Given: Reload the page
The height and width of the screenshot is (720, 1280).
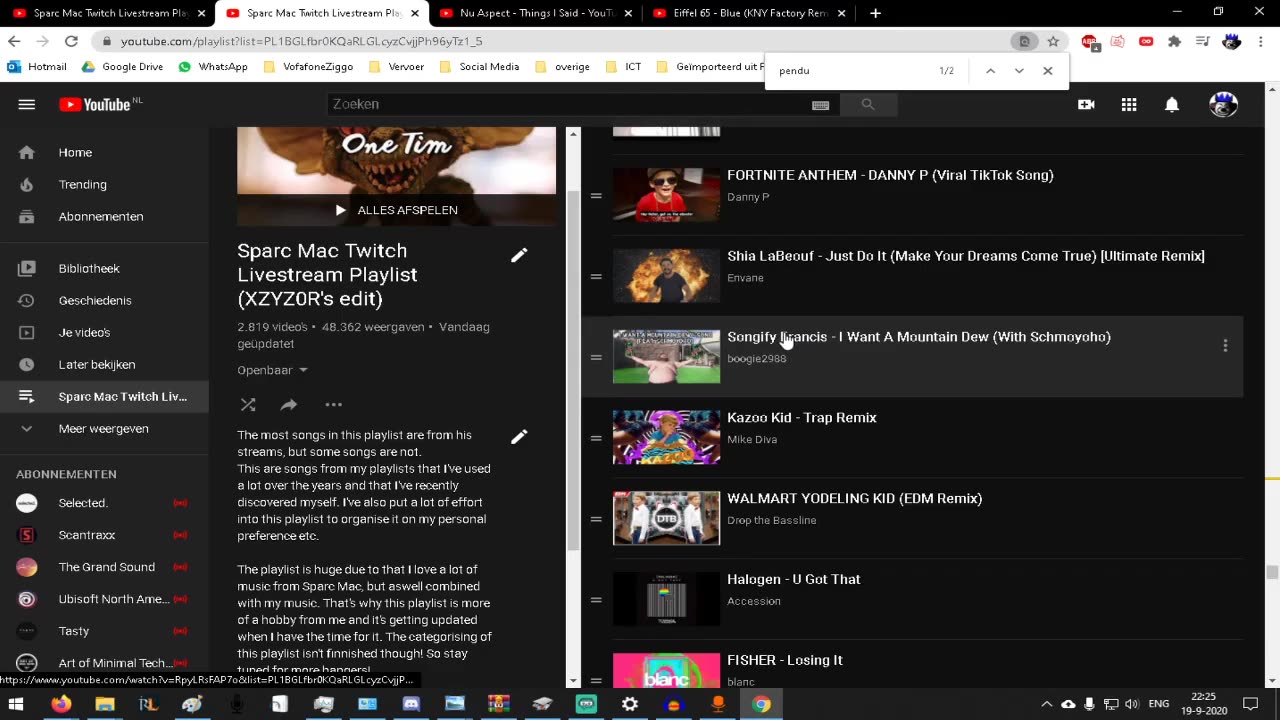Looking at the screenshot, I should tap(71, 41).
